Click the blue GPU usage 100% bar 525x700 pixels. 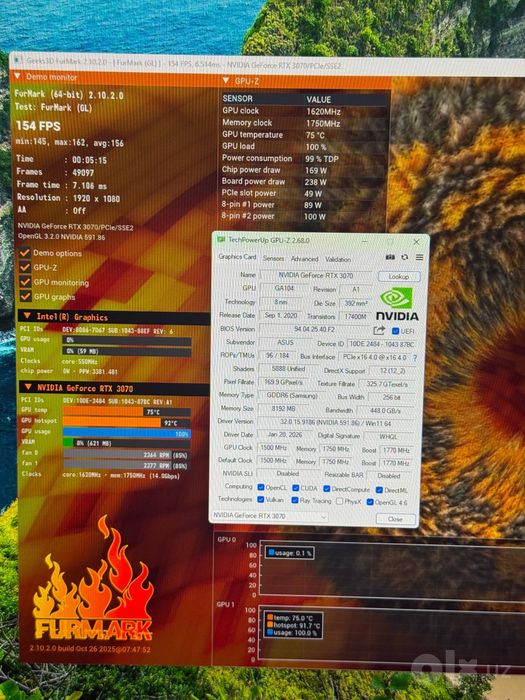pos(127,433)
